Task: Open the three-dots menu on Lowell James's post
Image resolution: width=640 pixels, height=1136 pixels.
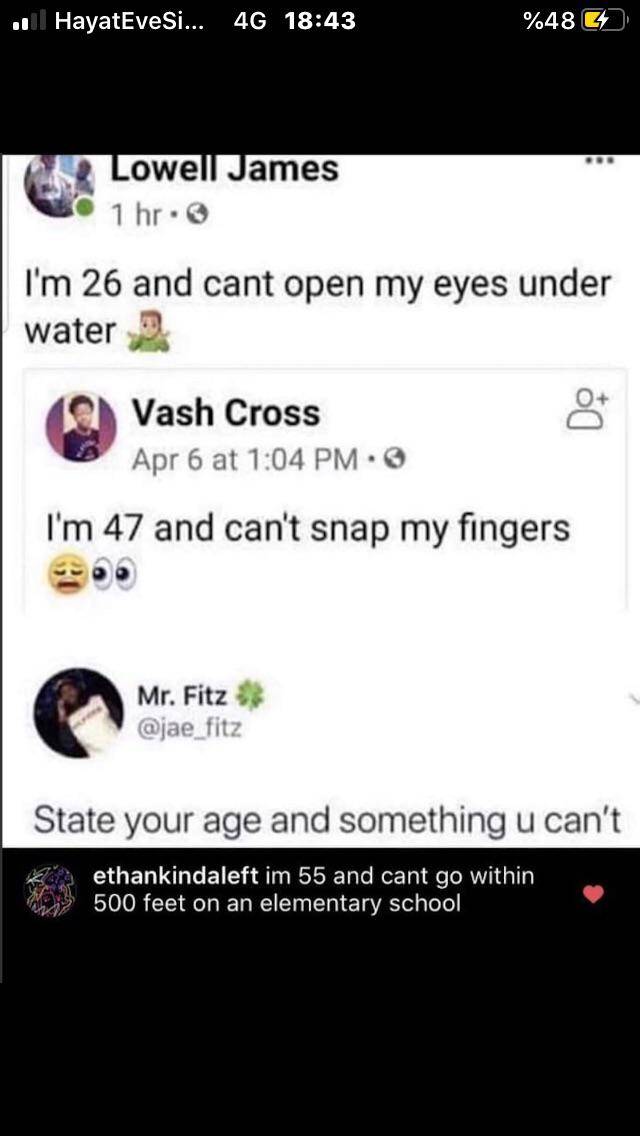Action: coord(599,164)
